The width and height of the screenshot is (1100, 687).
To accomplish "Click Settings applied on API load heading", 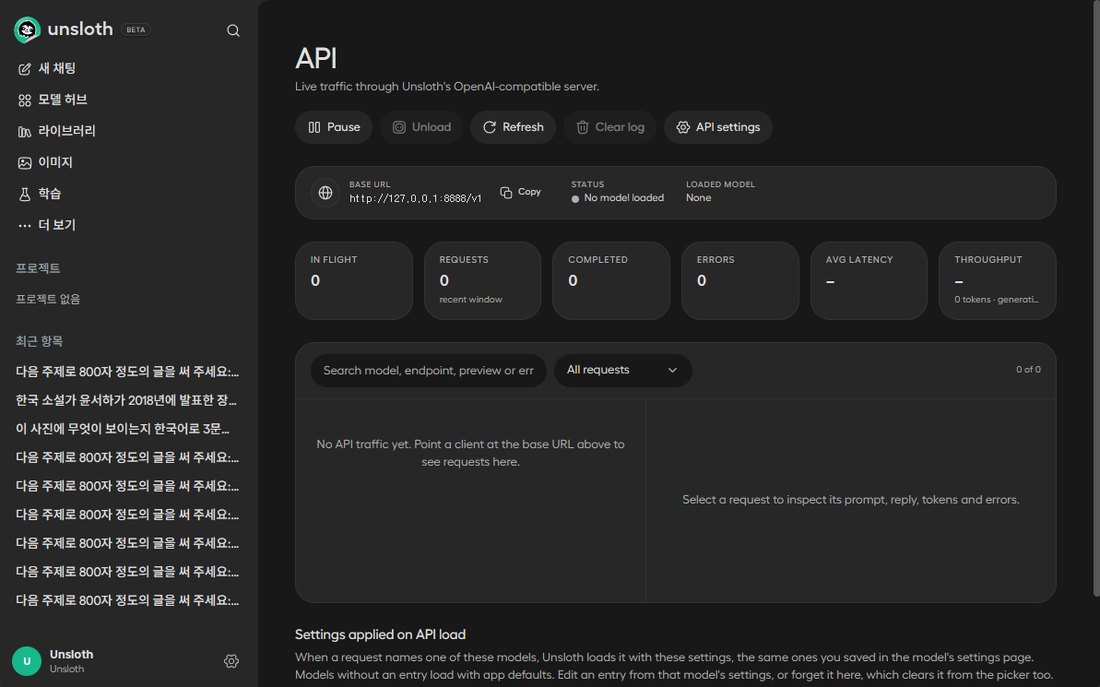I will 380,634.
